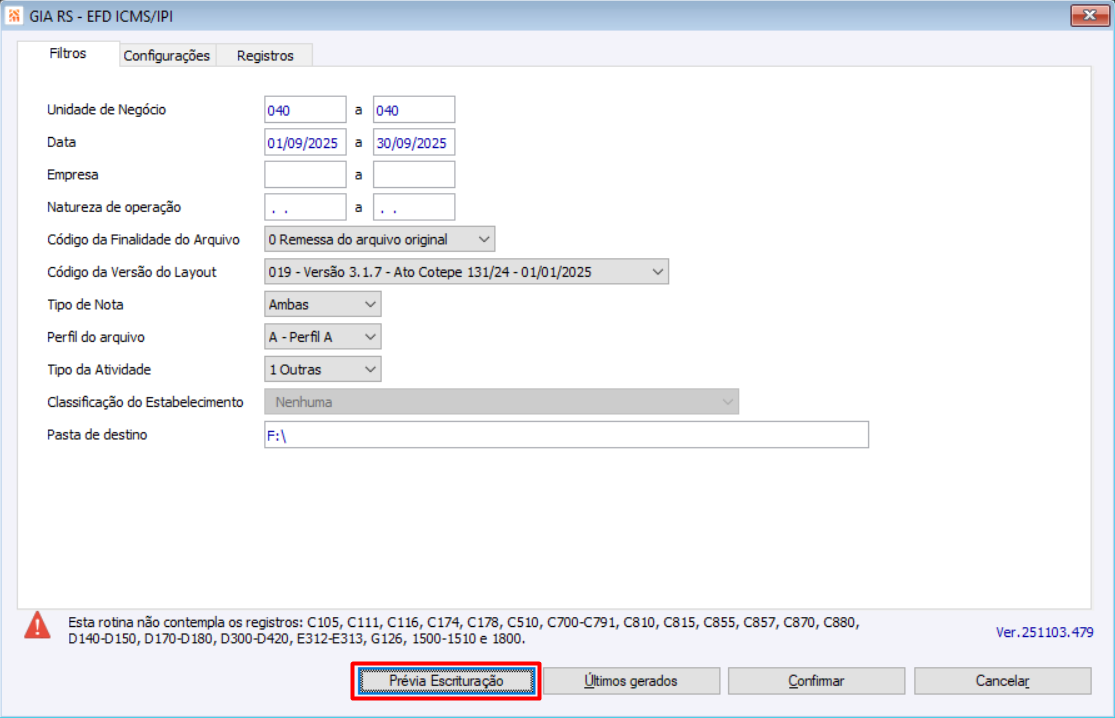Click the Últimos gerados button
This screenshot has height=718, width=1115.
click(631, 681)
